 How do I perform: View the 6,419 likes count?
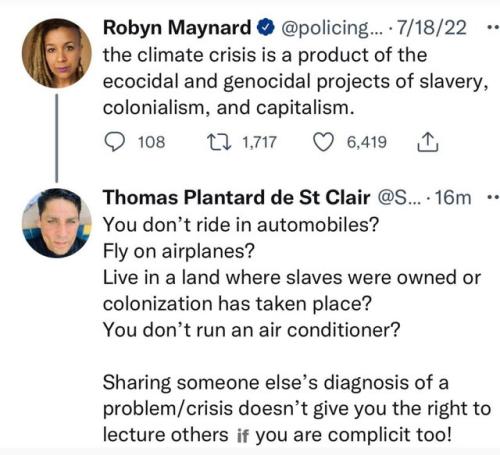[367, 142]
